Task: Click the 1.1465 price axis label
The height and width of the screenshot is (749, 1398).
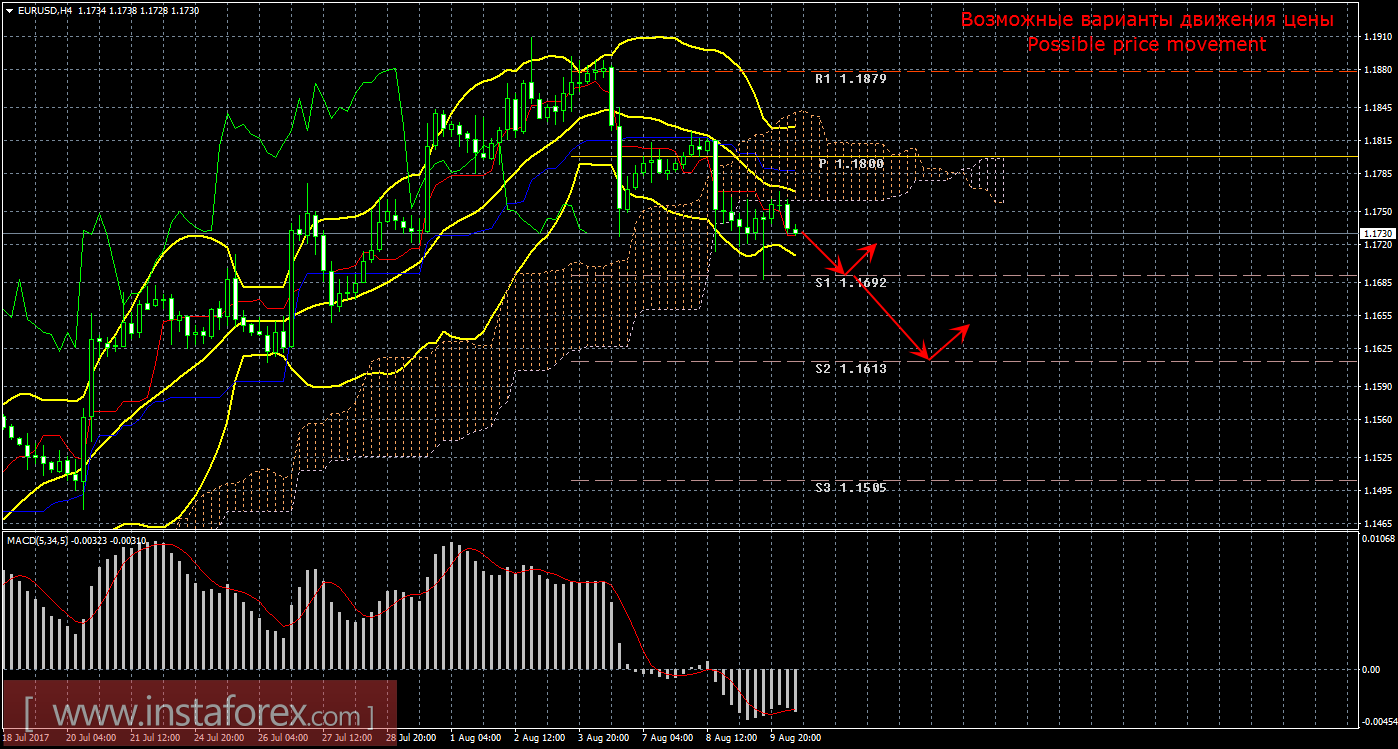Action: pyautogui.click(x=1378, y=524)
